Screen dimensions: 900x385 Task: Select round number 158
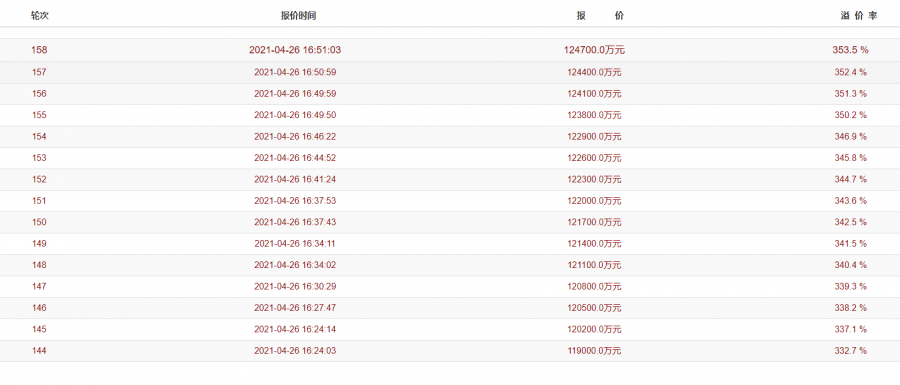(x=40, y=50)
